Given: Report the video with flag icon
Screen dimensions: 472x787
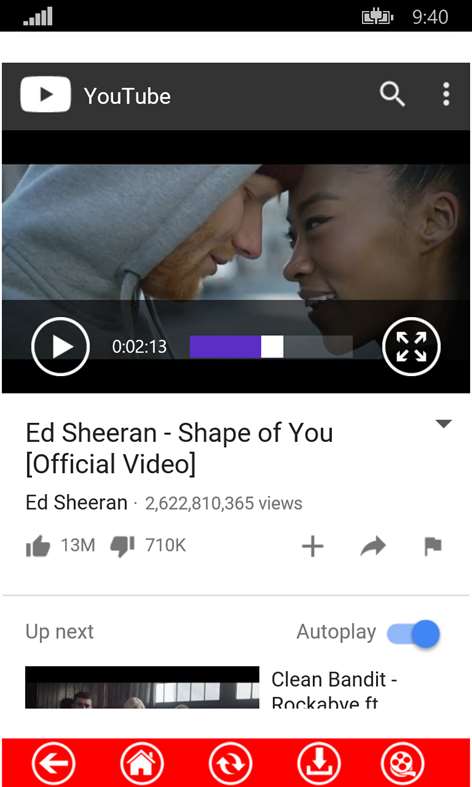Looking at the screenshot, I should [x=433, y=547].
